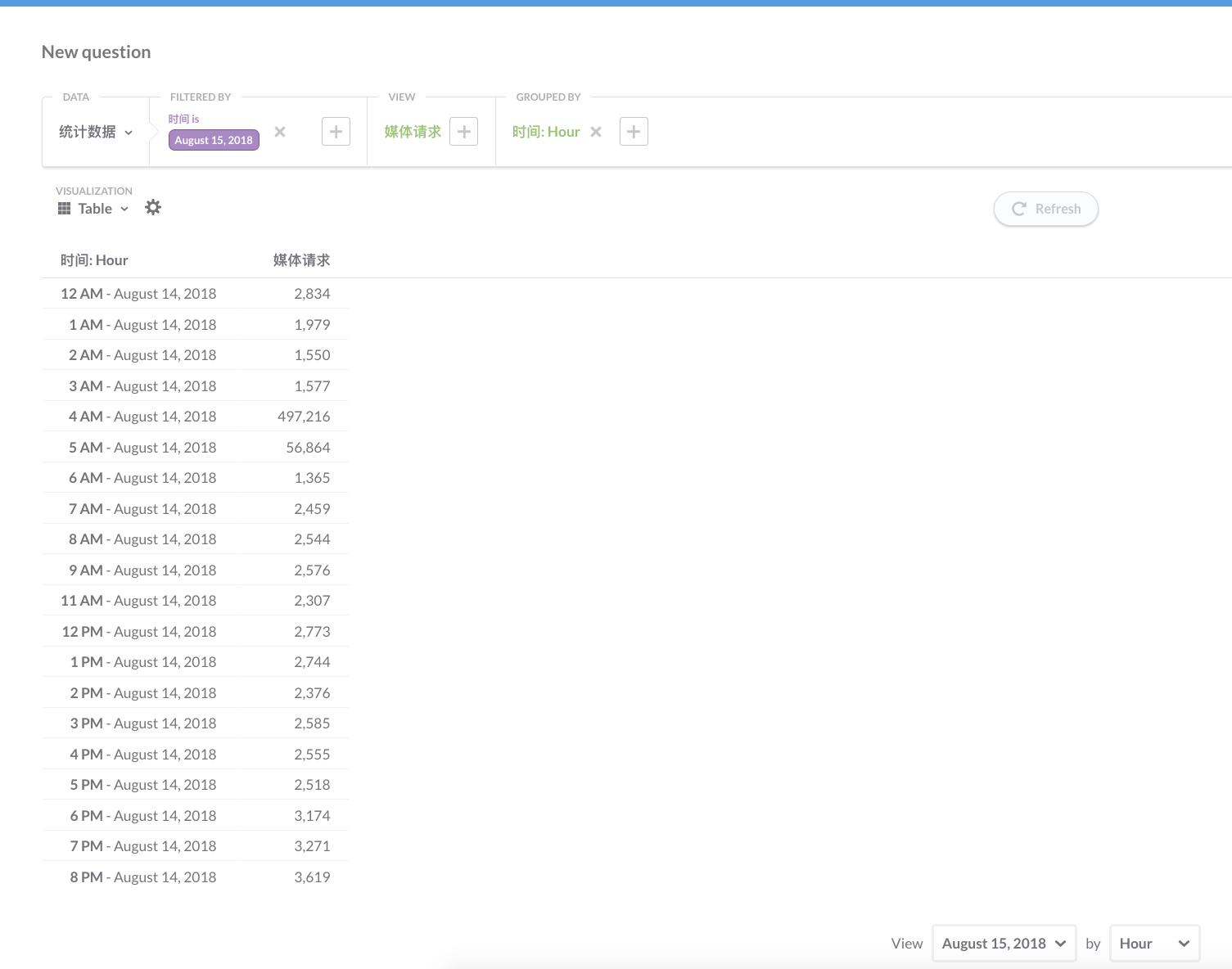Click the purple August 15, 2018 filter chip
Image resolution: width=1232 pixels, height=969 pixels.
tap(214, 140)
